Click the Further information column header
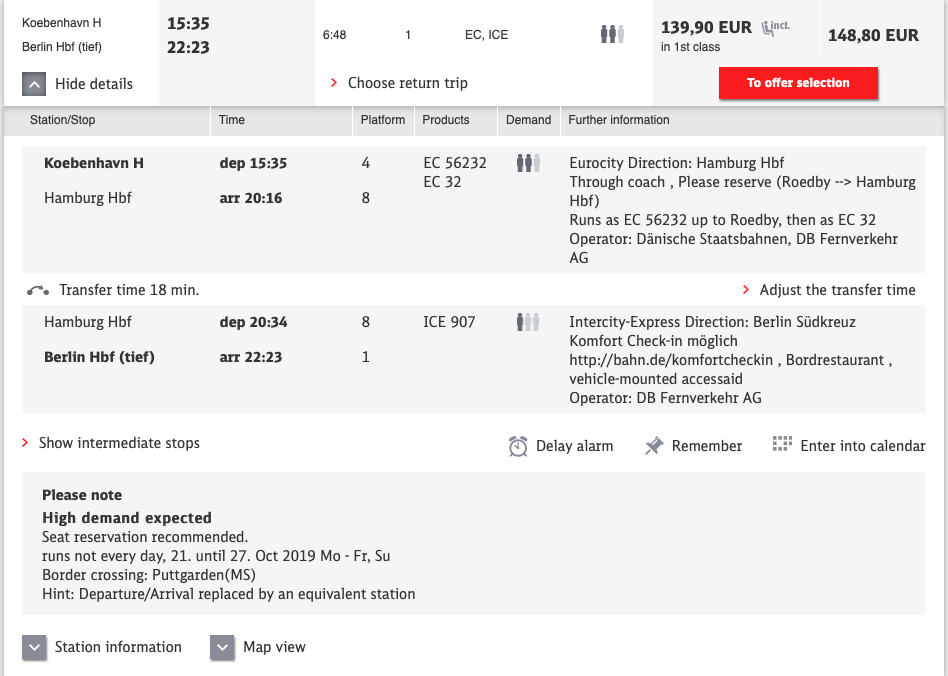Viewport: 948px width, 676px height. (x=619, y=120)
